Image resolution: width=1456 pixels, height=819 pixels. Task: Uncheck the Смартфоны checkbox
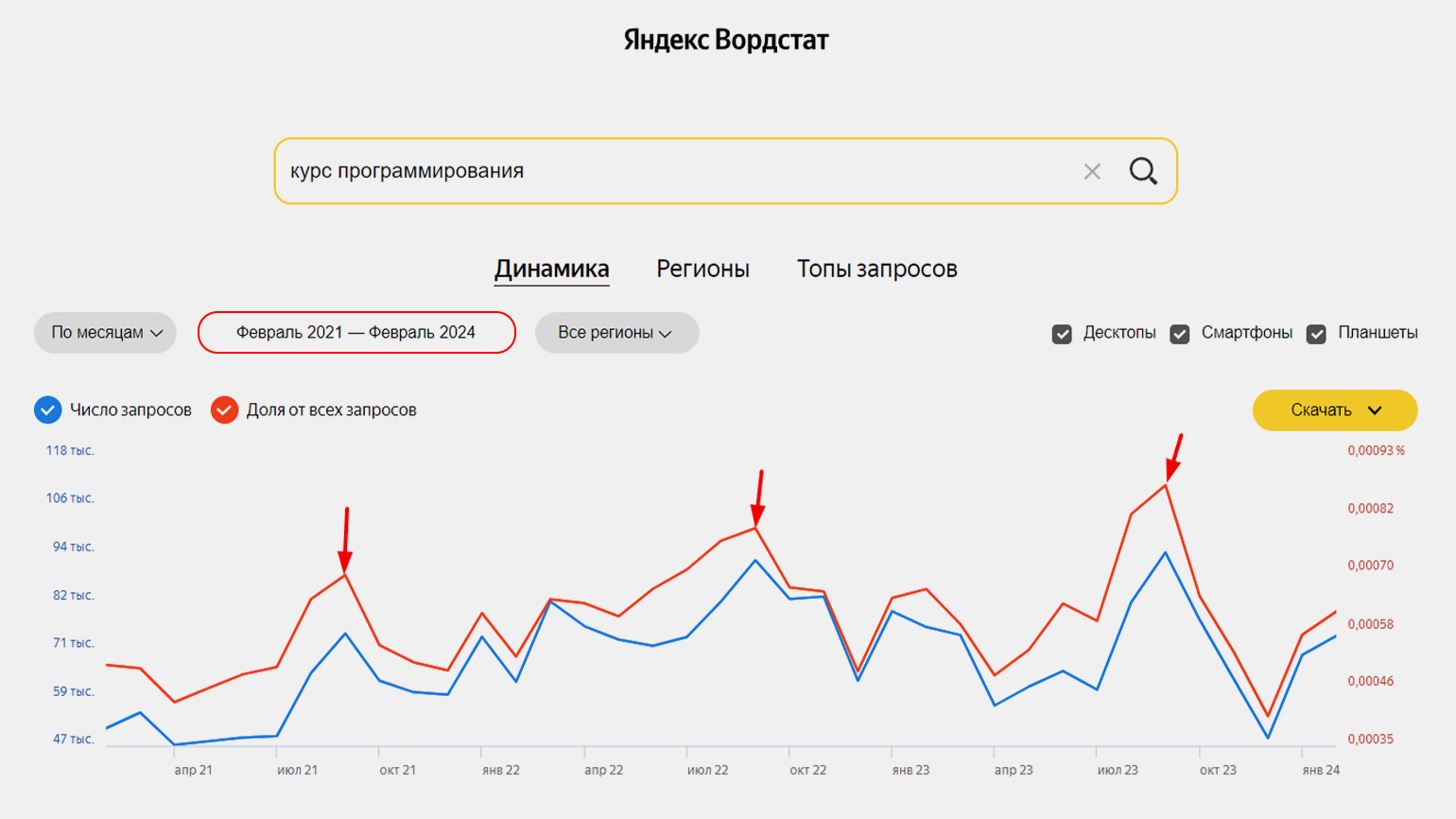[x=1179, y=334]
